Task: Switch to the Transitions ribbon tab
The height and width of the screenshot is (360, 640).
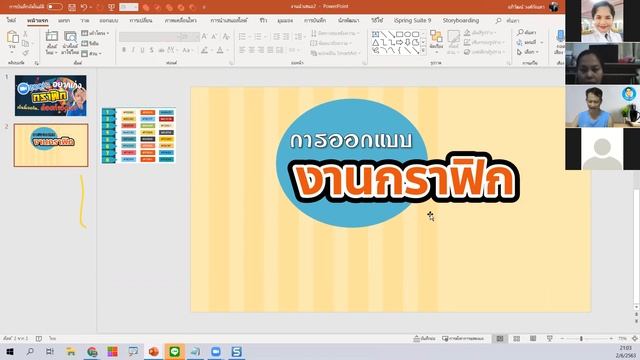Action: 141,20
